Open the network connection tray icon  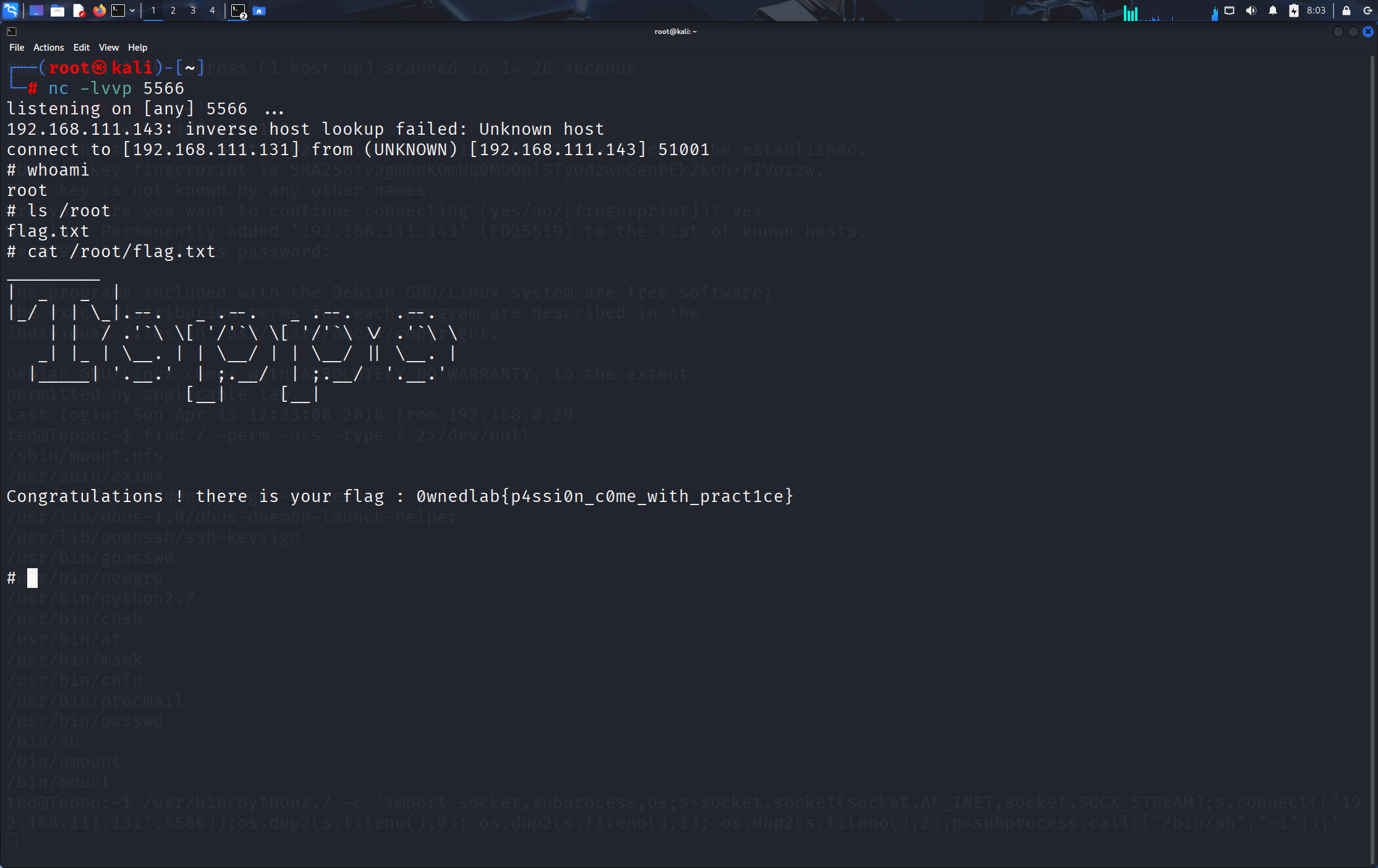pos(1229,11)
